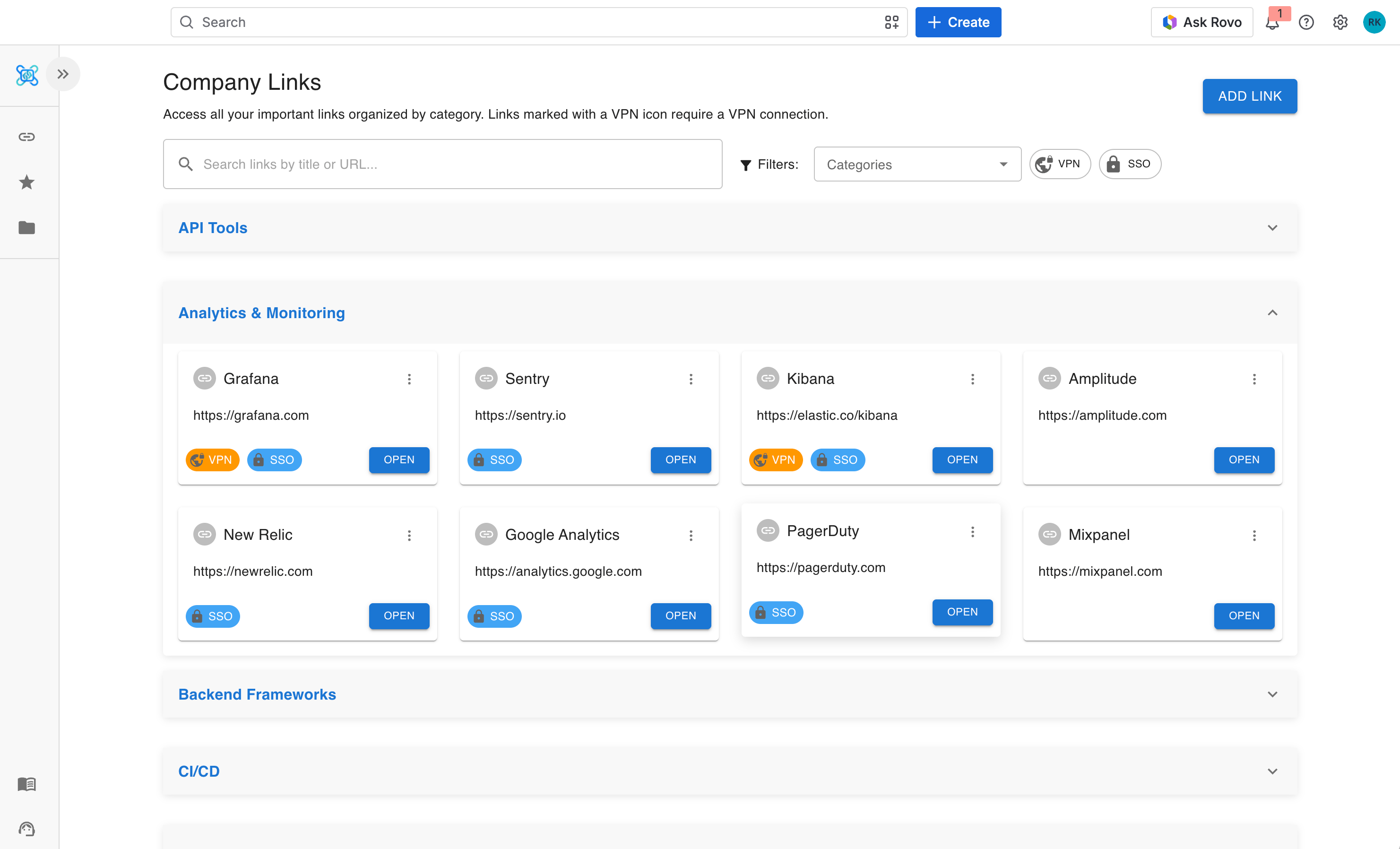Click the Kibana link icon
This screenshot has width=1400, height=849.
click(768, 379)
